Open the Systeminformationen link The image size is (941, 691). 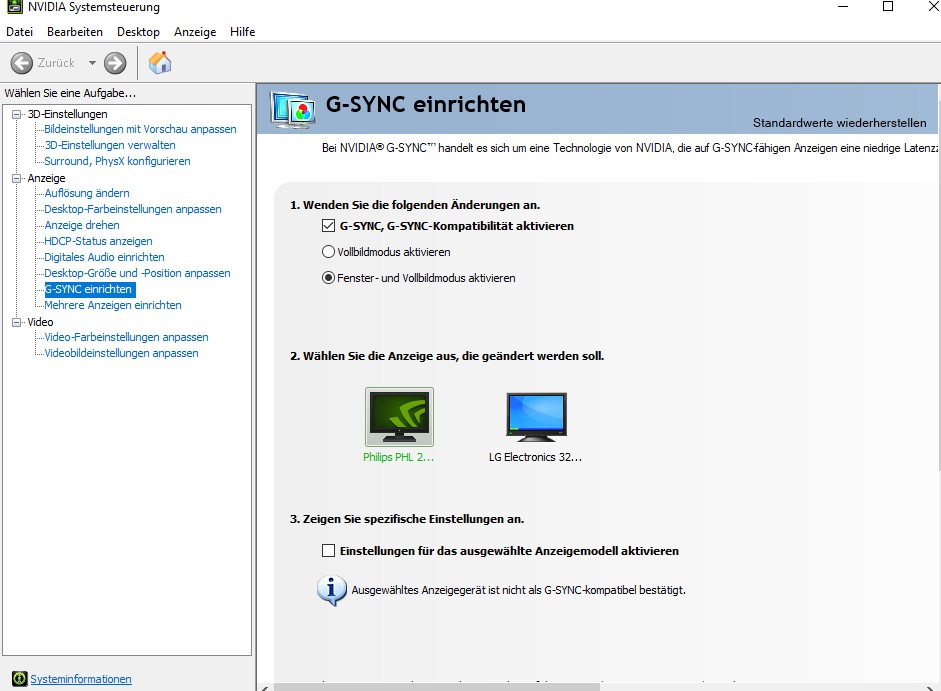pyautogui.click(x=81, y=679)
